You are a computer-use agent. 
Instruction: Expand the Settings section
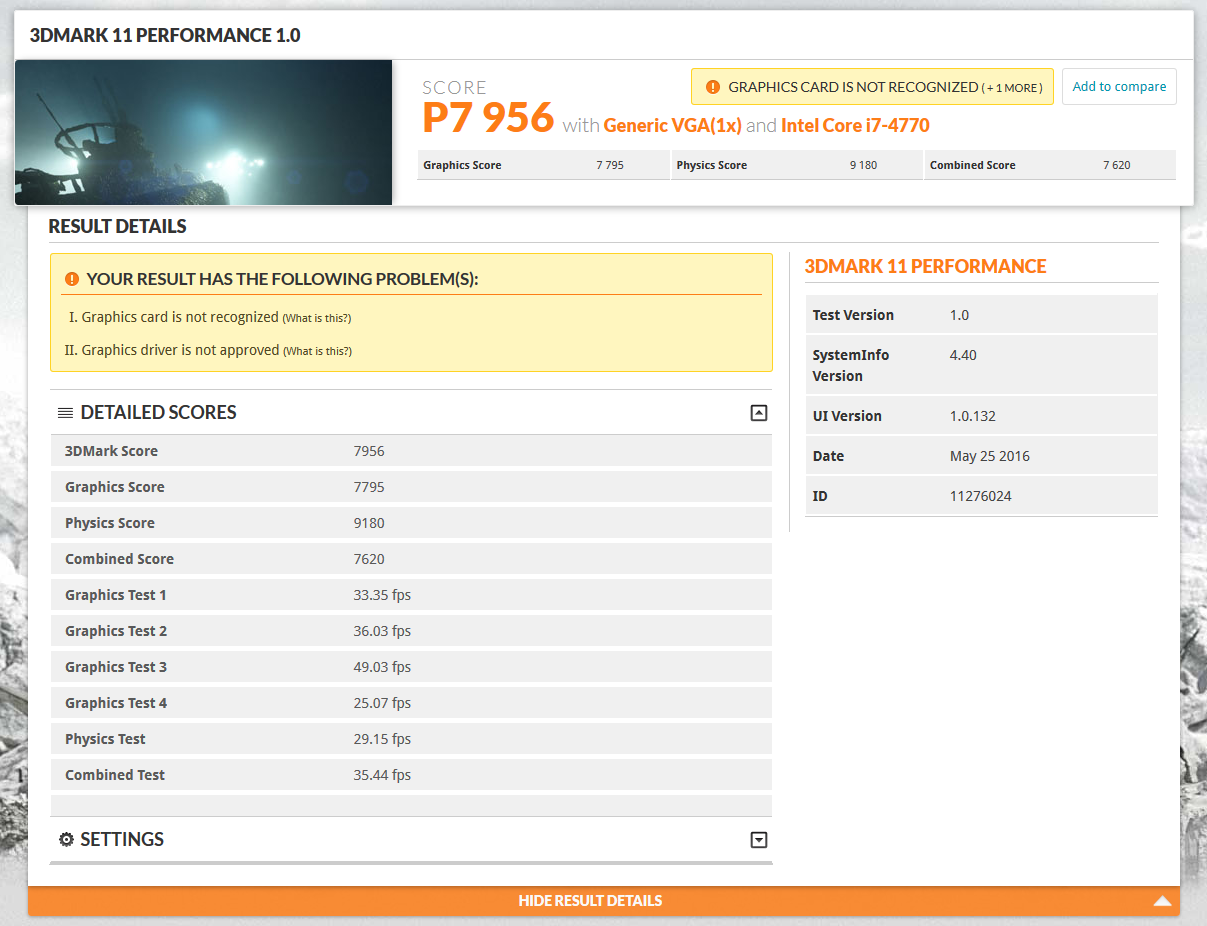(758, 840)
